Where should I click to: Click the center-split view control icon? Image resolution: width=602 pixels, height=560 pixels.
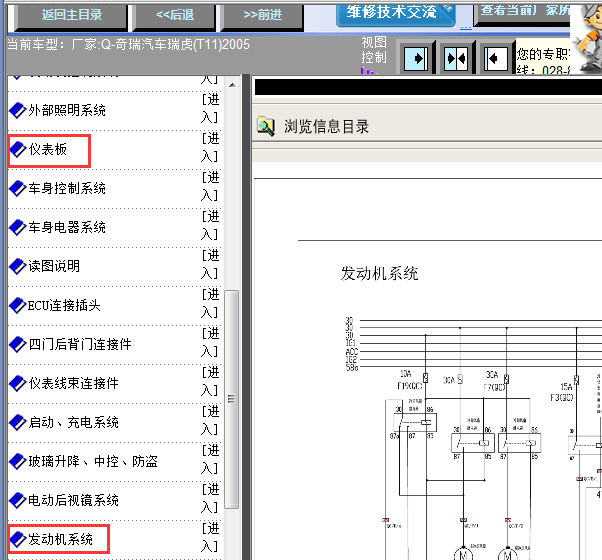coord(456,59)
